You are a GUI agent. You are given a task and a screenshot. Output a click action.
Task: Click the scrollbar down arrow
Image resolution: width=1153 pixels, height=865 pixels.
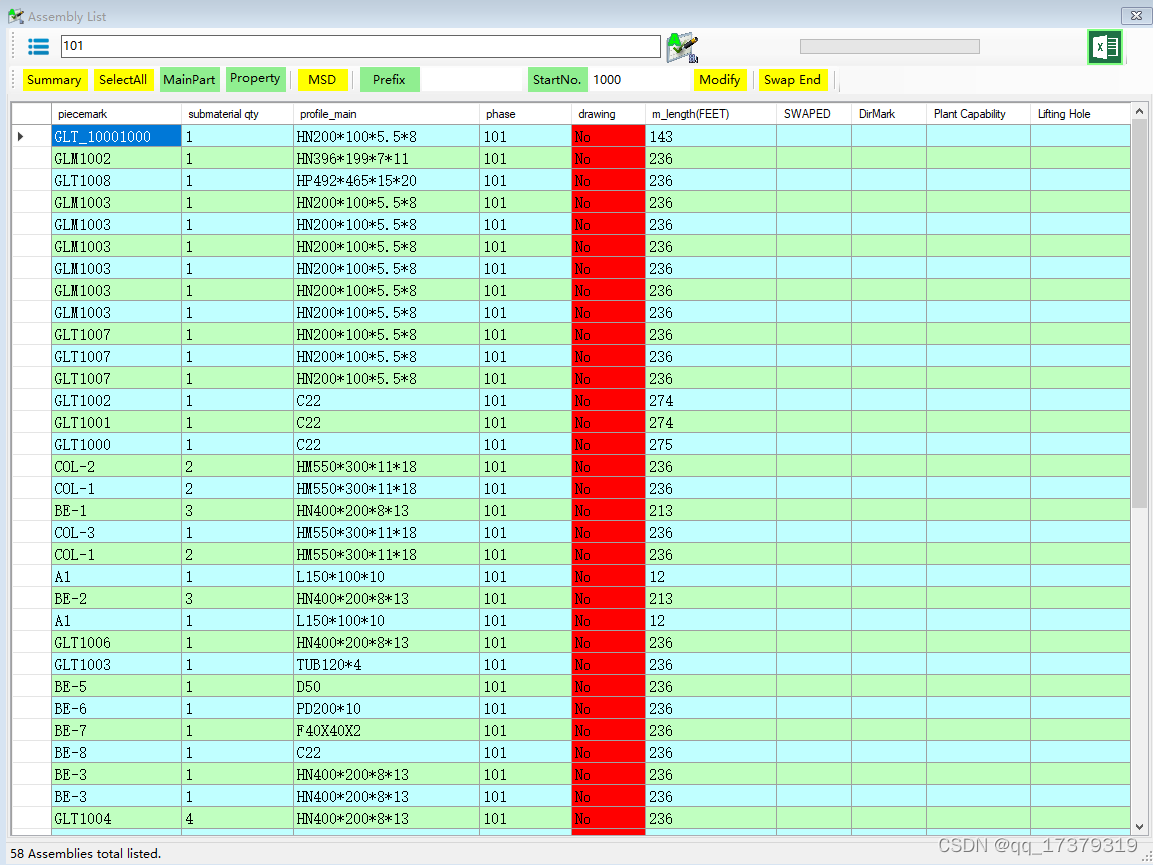pyautogui.click(x=1139, y=827)
